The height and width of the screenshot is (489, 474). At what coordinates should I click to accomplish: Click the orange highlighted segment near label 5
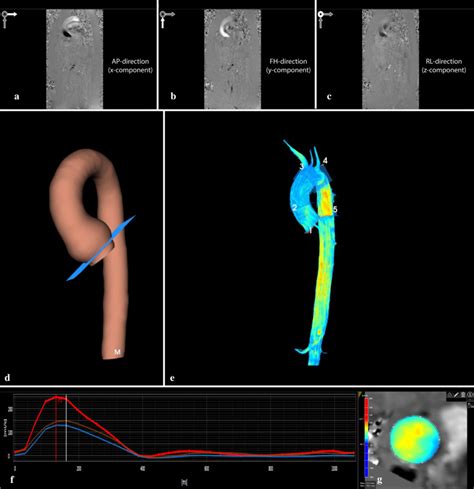pos(326,201)
